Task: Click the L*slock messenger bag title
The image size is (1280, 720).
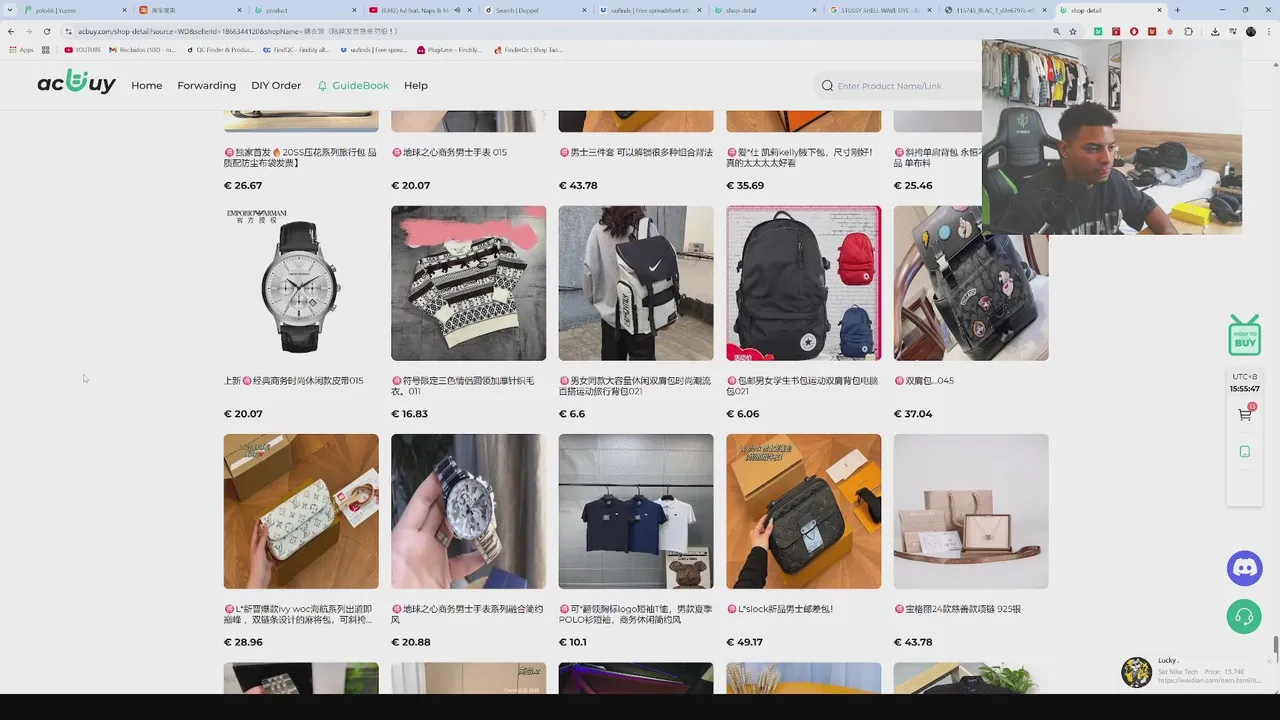Action: tap(780, 609)
